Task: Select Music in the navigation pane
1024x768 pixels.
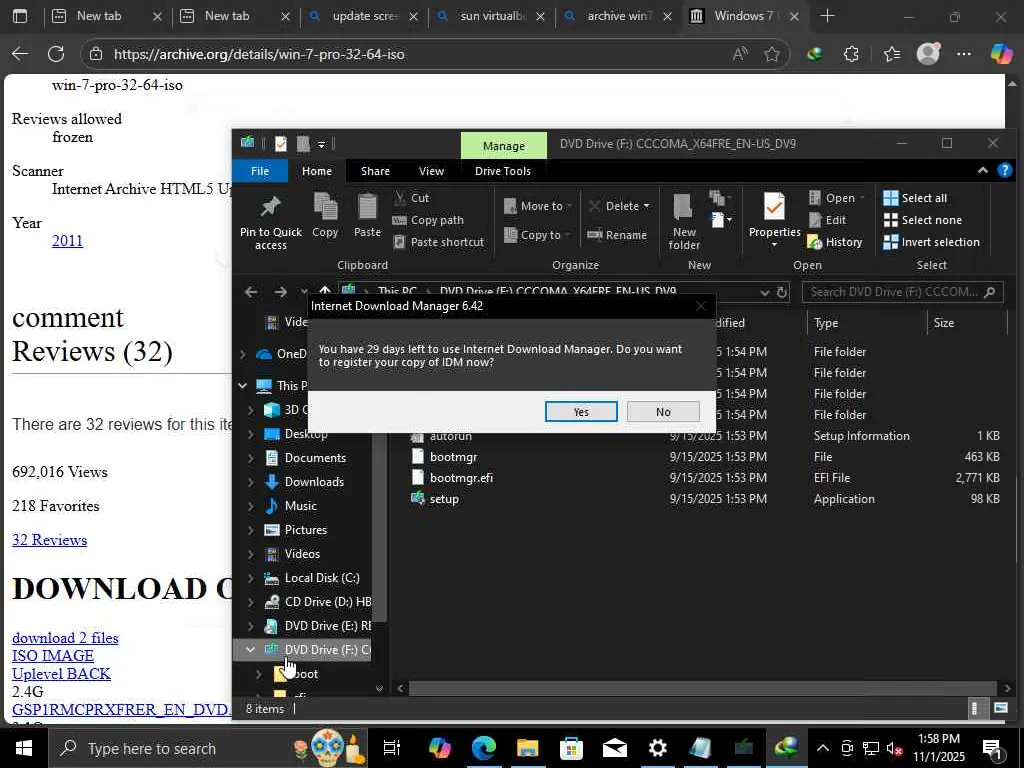Action: point(300,505)
